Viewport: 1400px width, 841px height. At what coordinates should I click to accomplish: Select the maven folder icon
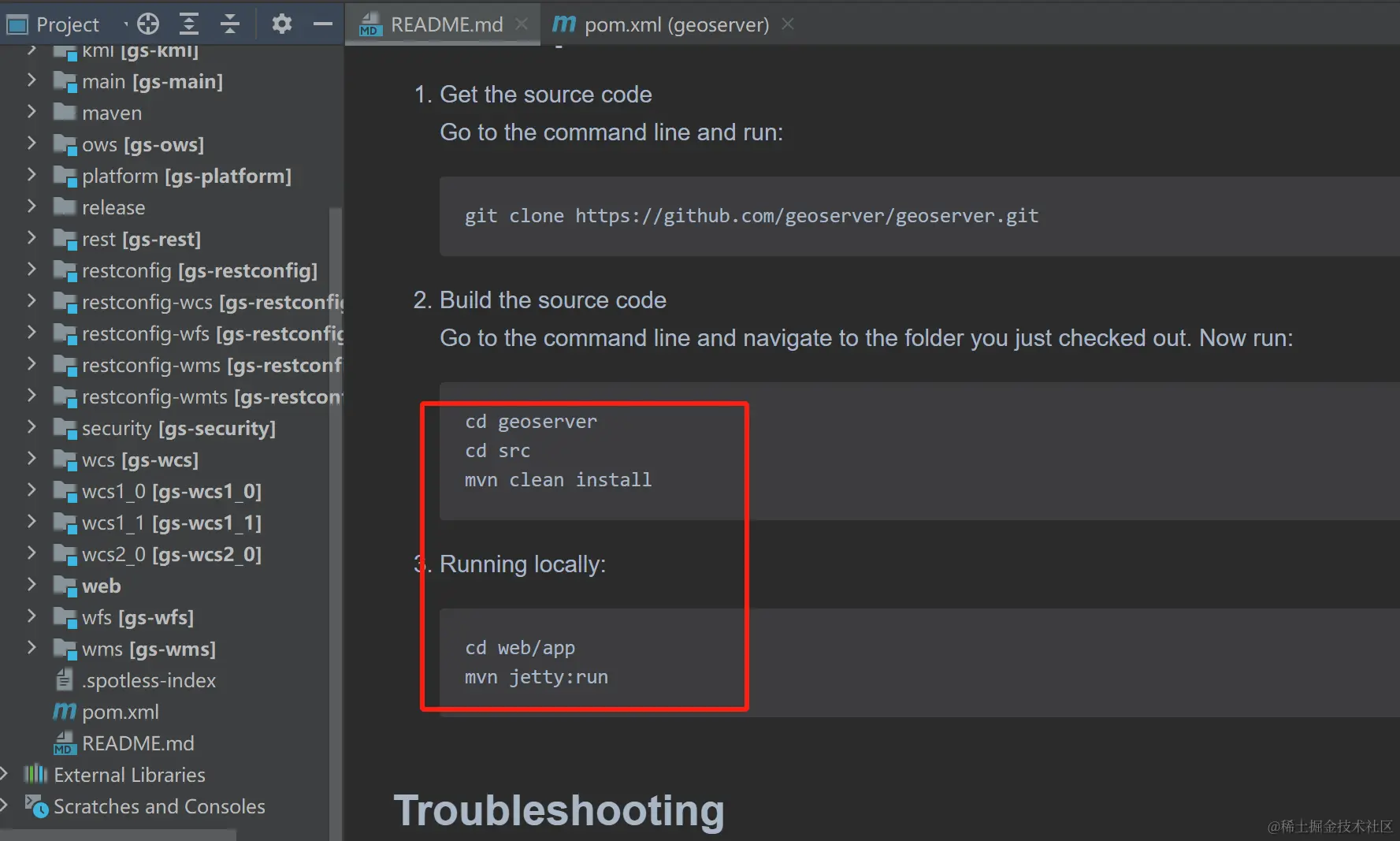[x=65, y=112]
